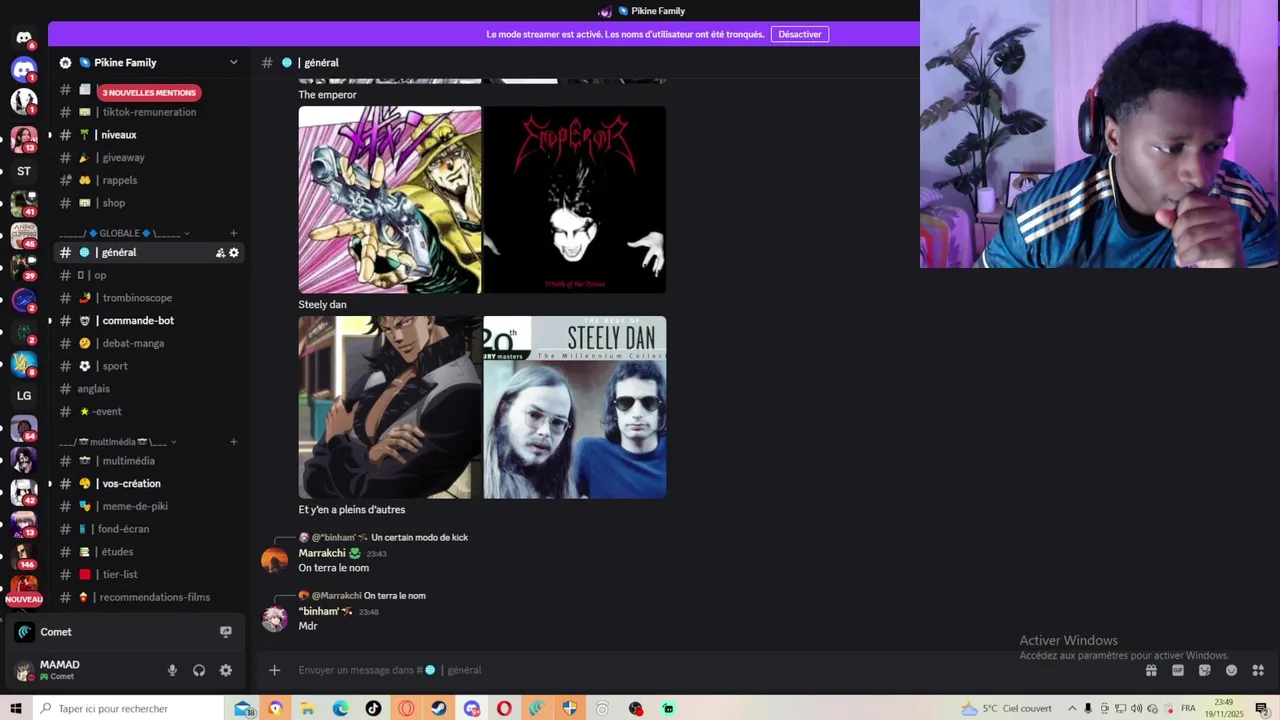Click Marrakchi username in message
1280x720 pixels.
(x=322, y=553)
